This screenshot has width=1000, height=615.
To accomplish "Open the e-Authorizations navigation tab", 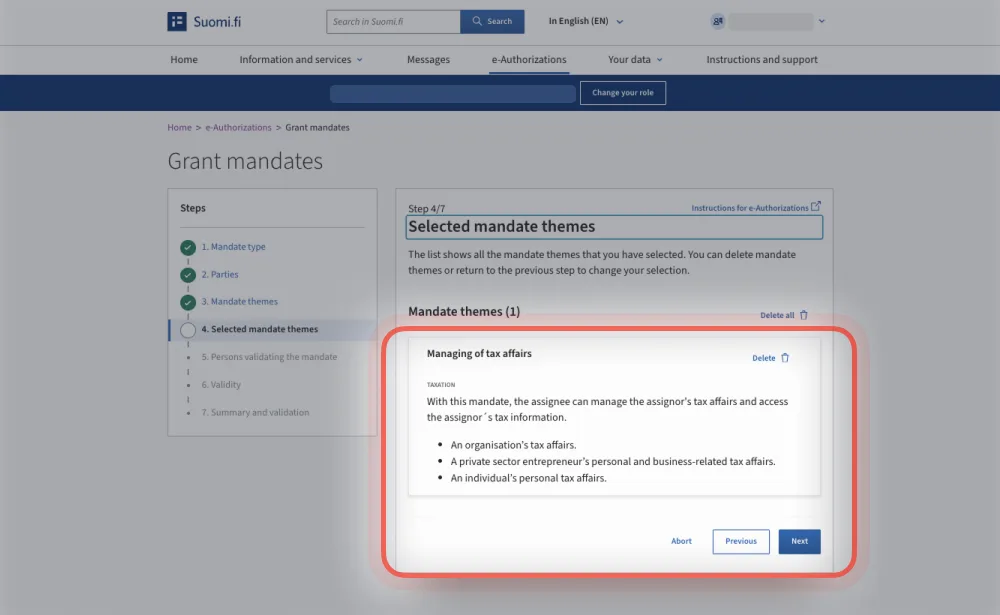I will (x=529, y=59).
